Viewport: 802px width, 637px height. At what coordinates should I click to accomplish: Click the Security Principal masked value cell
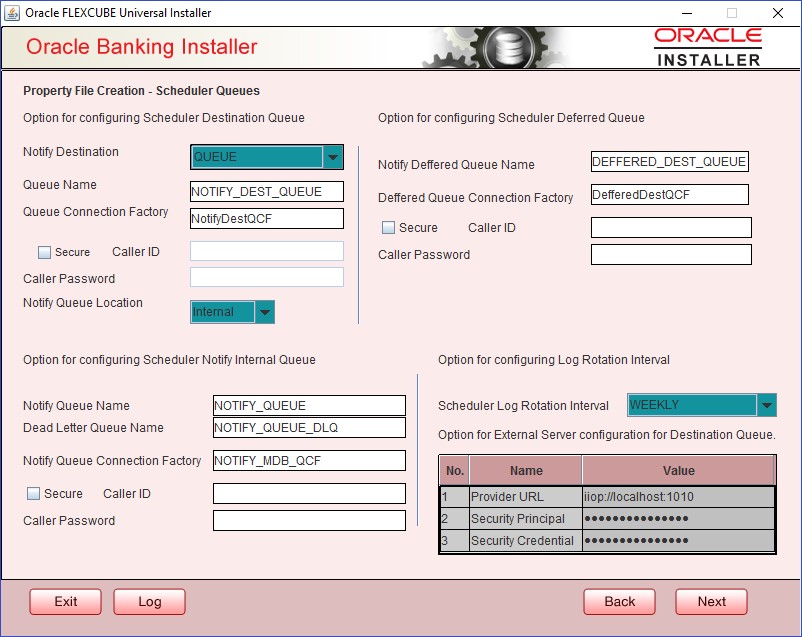click(678, 518)
